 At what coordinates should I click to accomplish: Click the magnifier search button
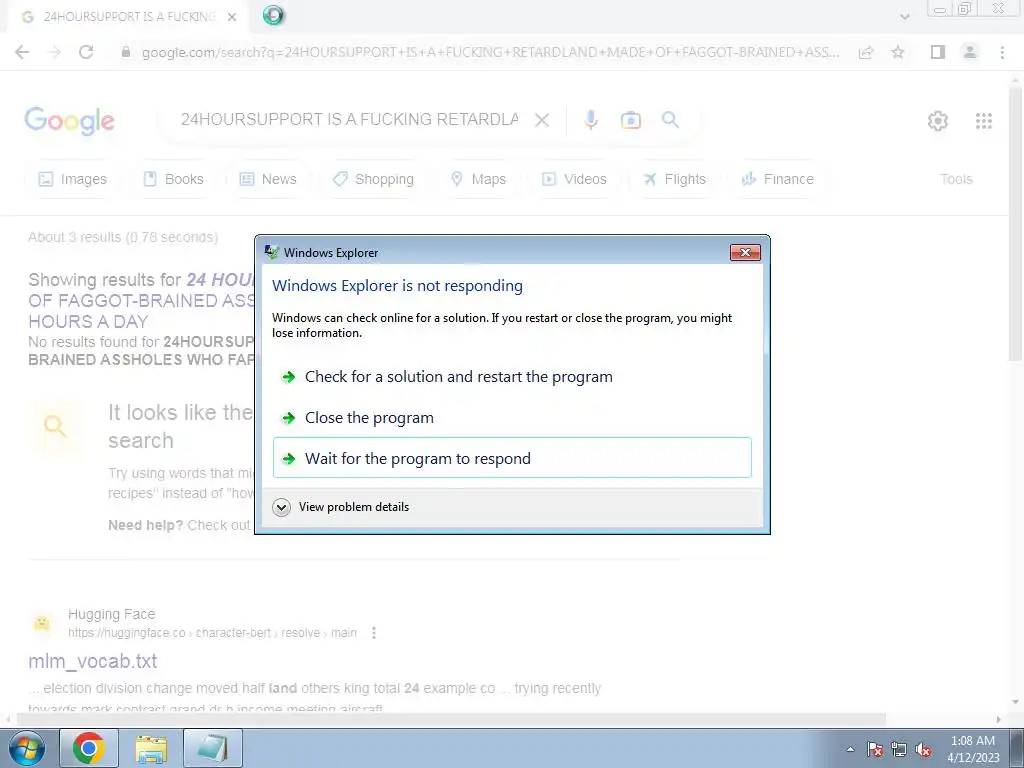(670, 120)
